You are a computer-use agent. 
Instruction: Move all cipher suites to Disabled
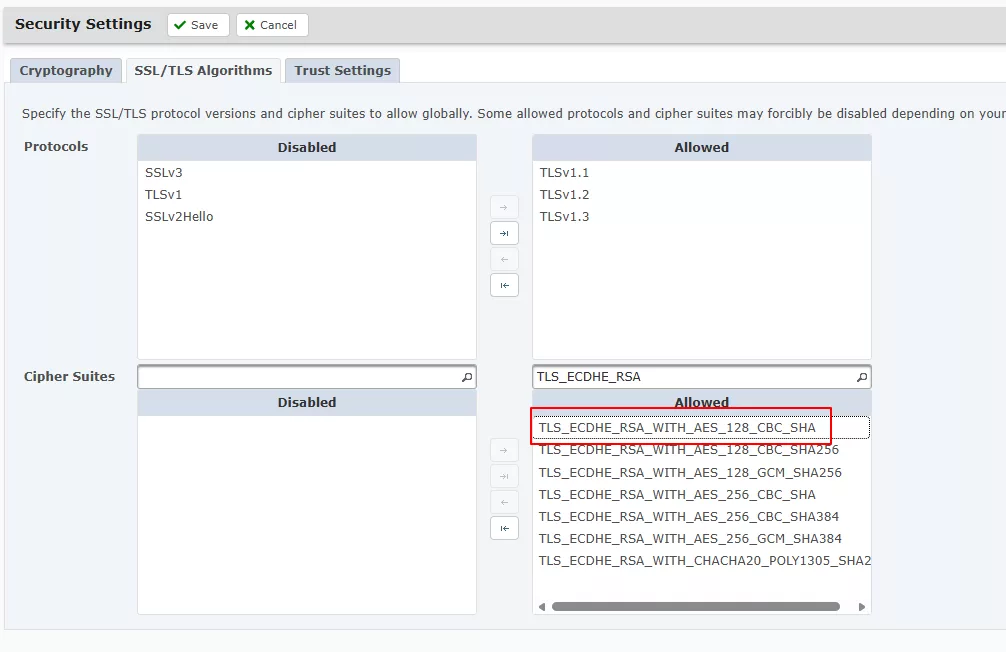point(504,528)
